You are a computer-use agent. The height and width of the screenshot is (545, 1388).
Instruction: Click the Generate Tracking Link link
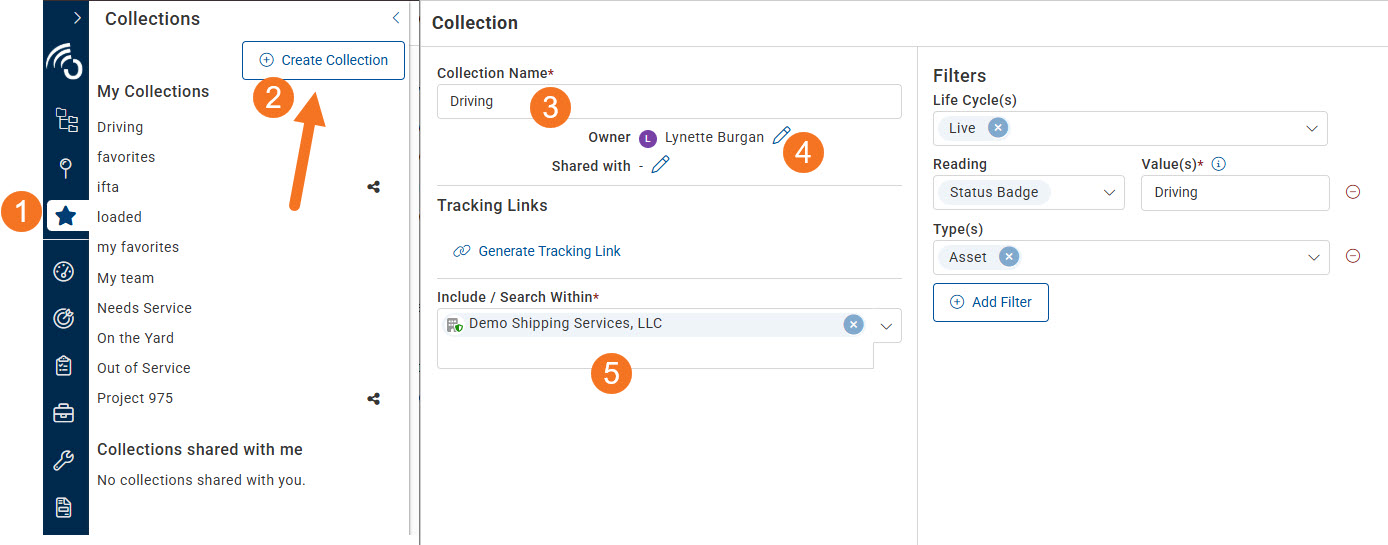pyautogui.click(x=549, y=251)
